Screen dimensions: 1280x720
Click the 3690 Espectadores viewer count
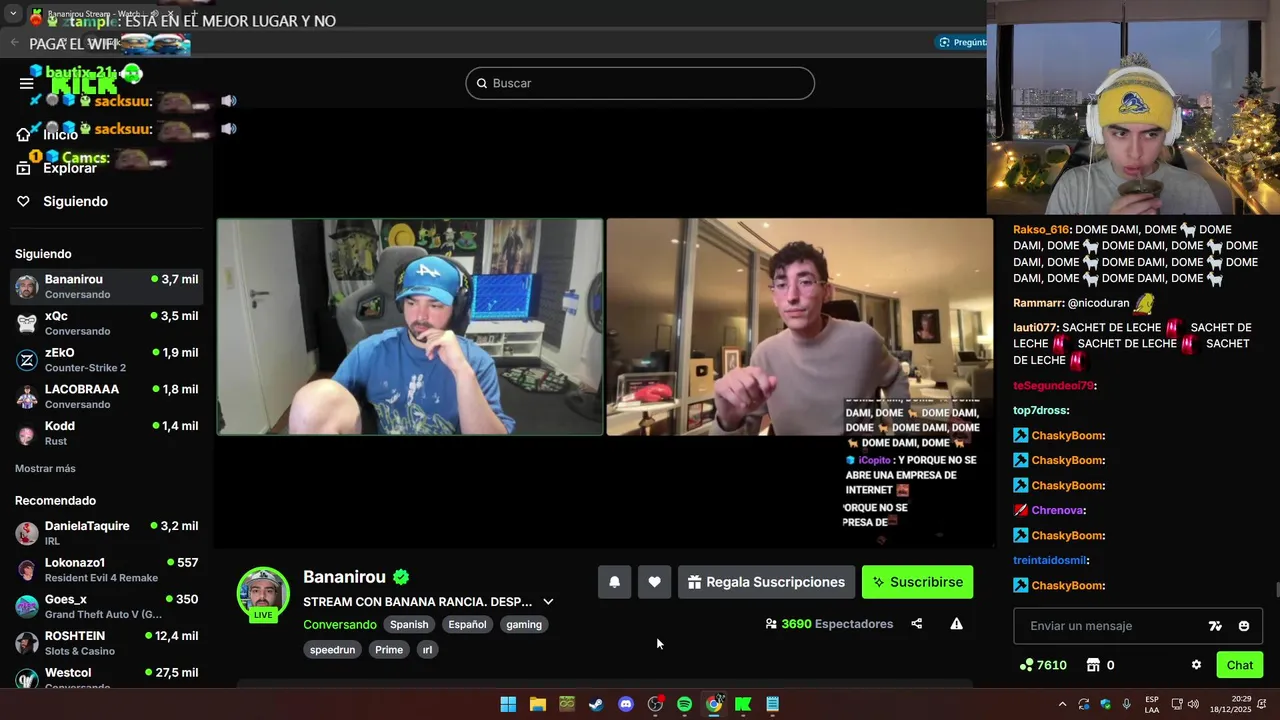tap(829, 624)
